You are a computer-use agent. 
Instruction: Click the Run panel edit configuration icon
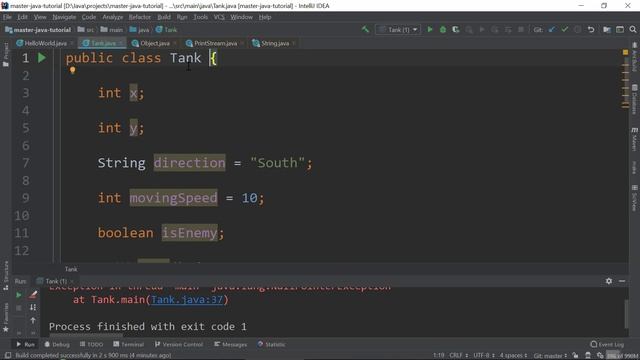[x=33, y=295]
